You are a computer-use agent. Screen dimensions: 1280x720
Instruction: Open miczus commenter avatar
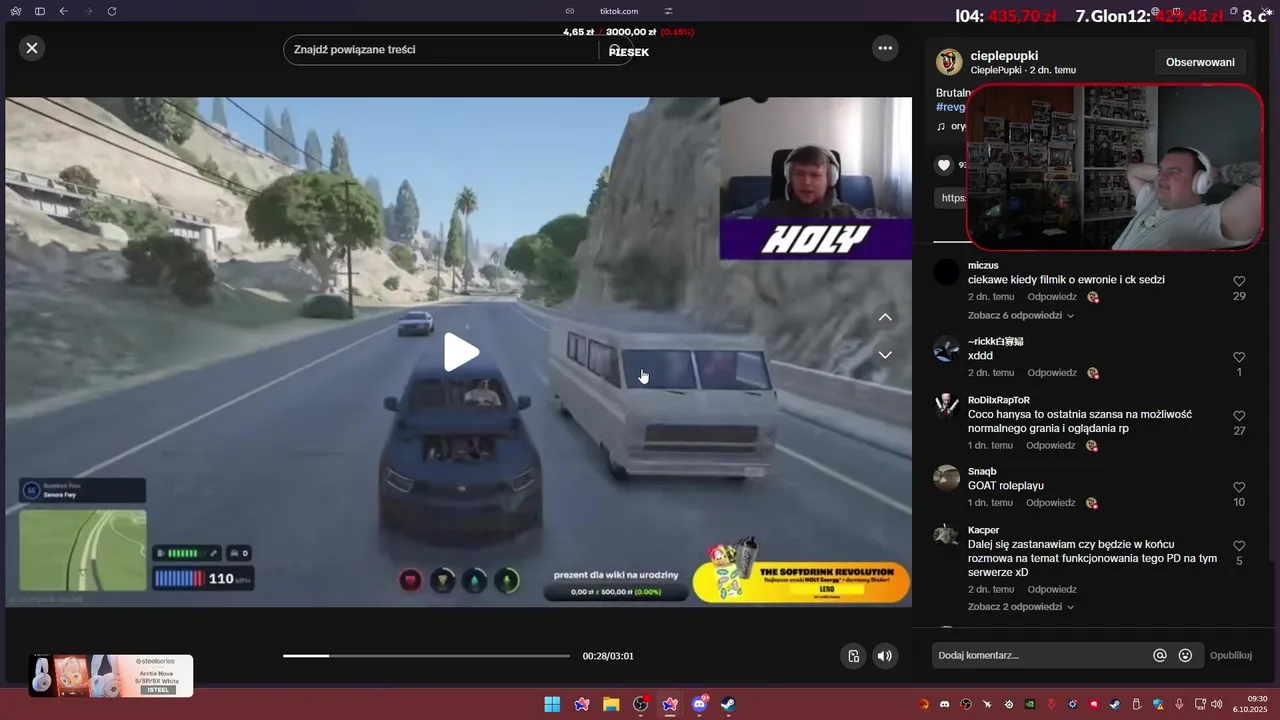[x=947, y=272]
